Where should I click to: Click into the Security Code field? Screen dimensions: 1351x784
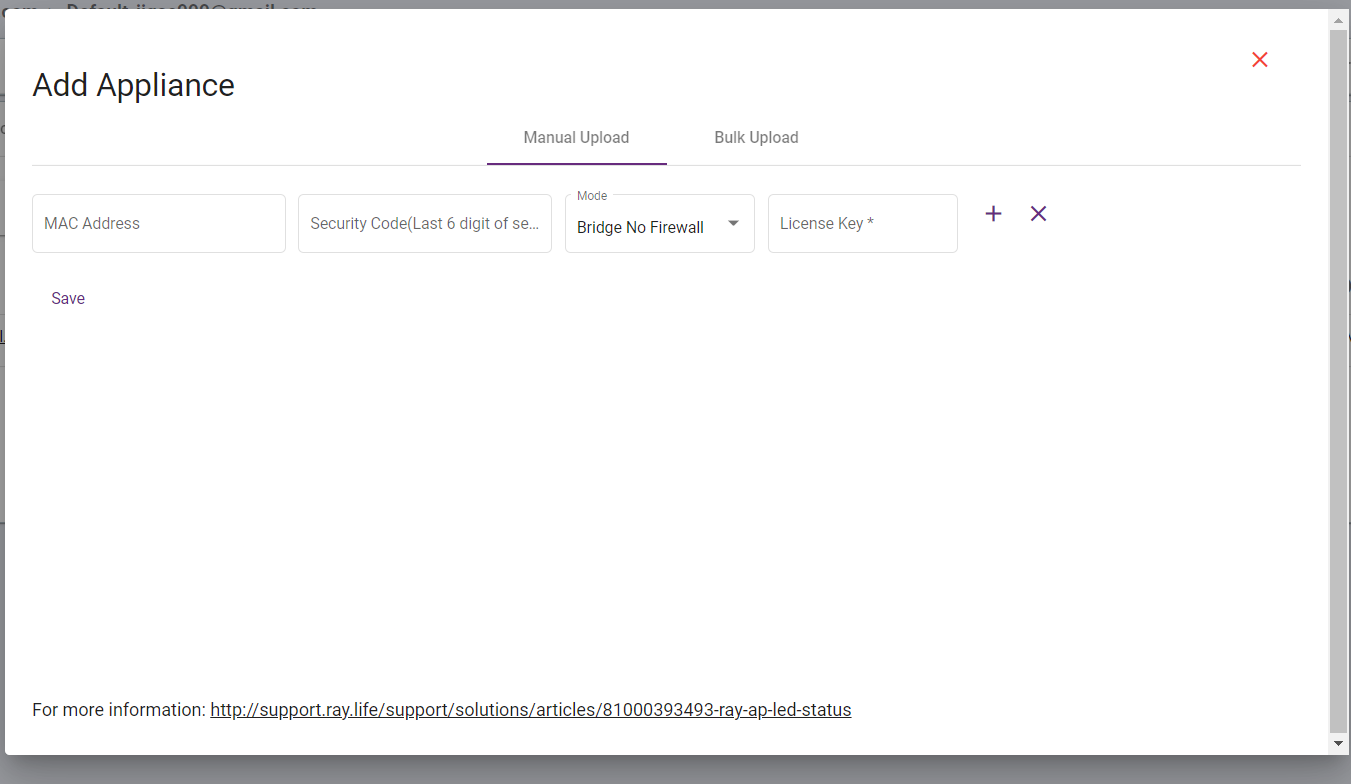pyautogui.click(x=425, y=223)
